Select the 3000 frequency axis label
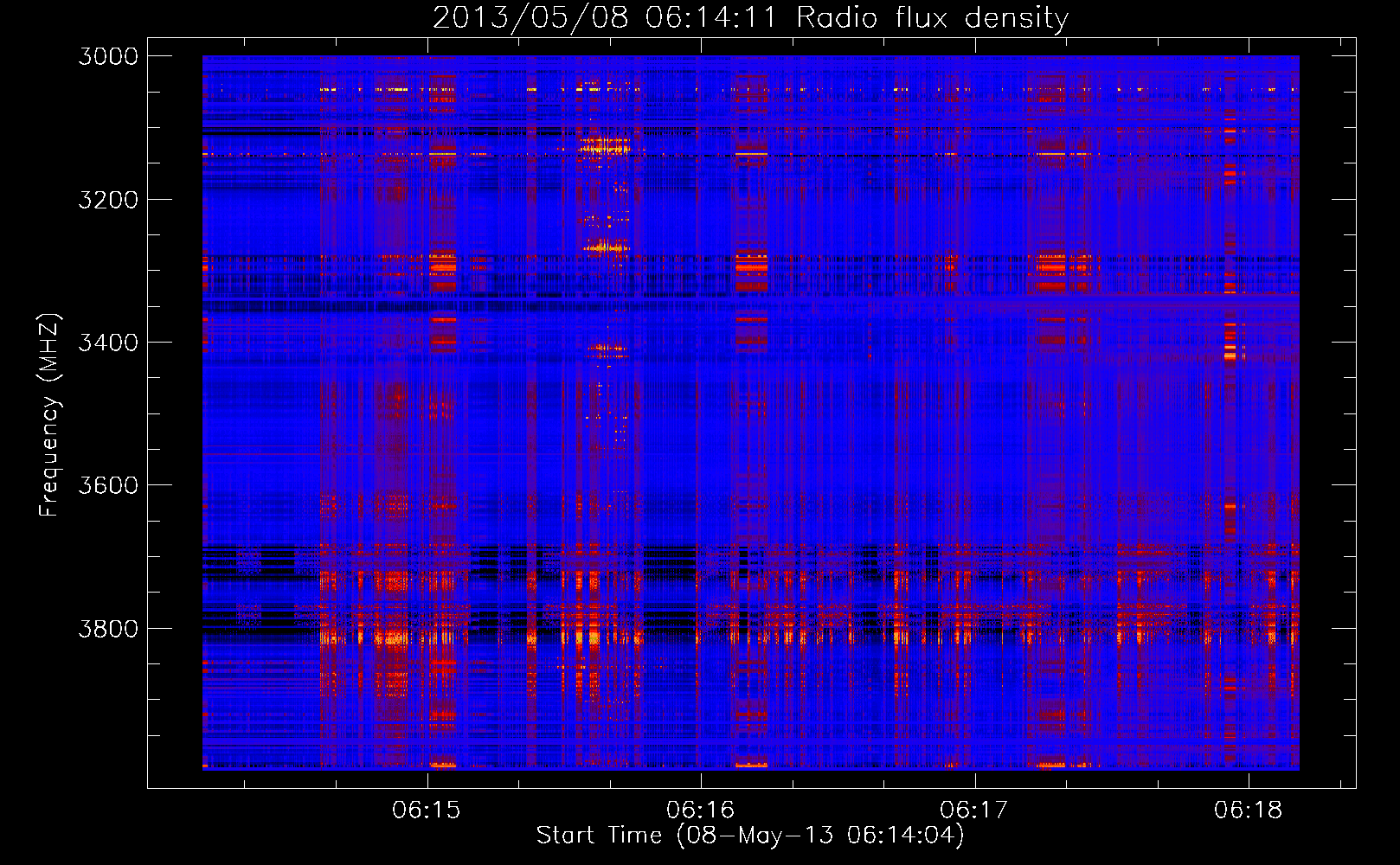 pos(108,56)
